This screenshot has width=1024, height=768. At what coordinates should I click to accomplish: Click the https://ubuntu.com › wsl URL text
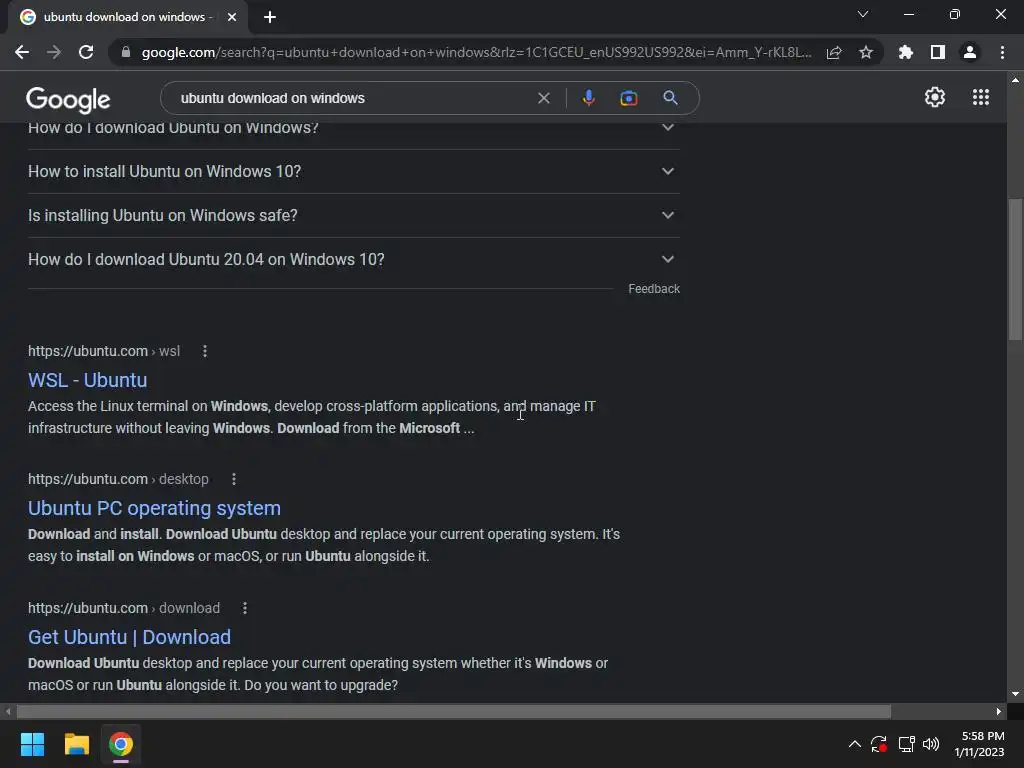click(x=104, y=351)
